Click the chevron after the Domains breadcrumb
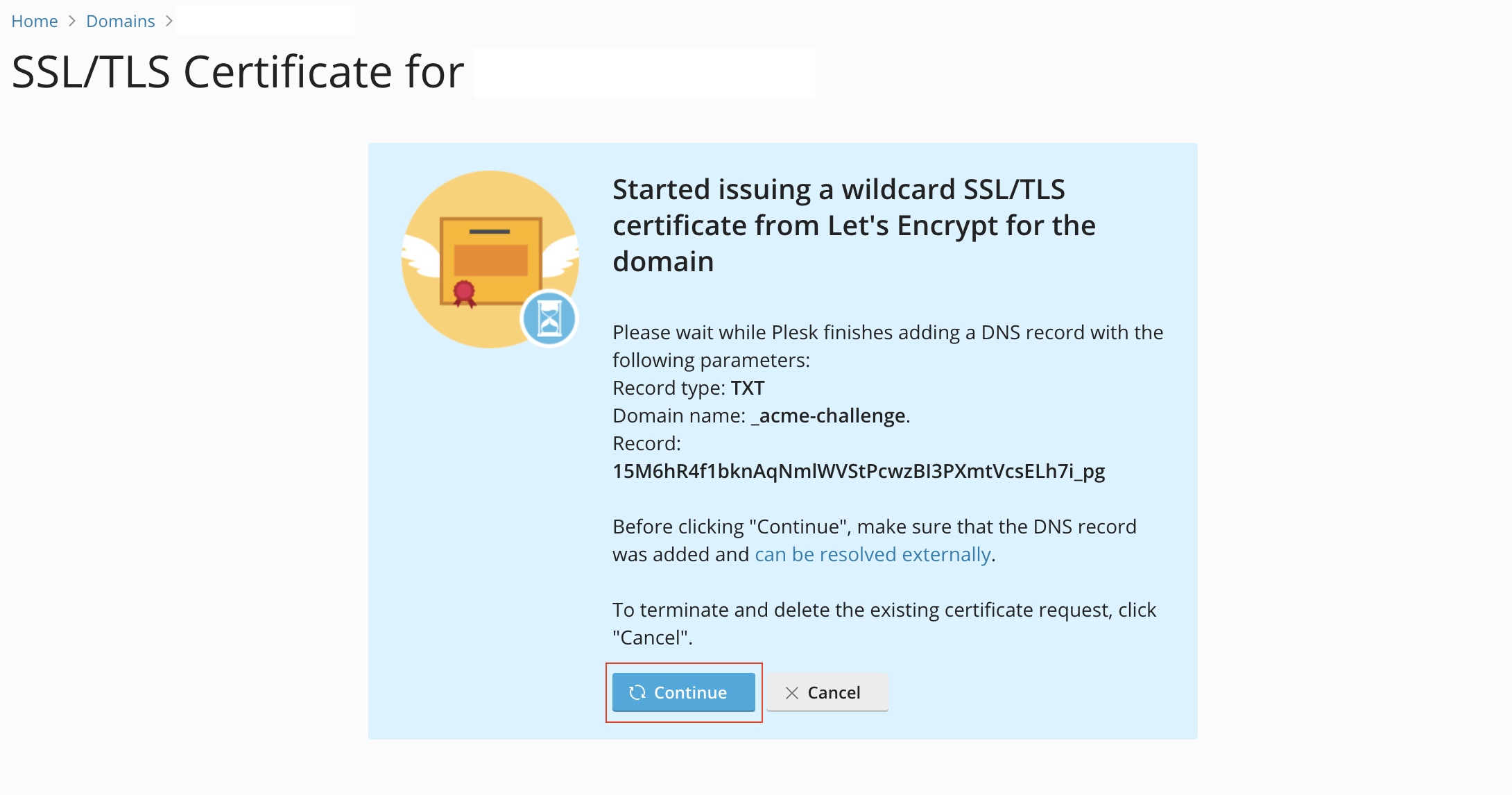The height and width of the screenshot is (795, 1512). (x=169, y=22)
